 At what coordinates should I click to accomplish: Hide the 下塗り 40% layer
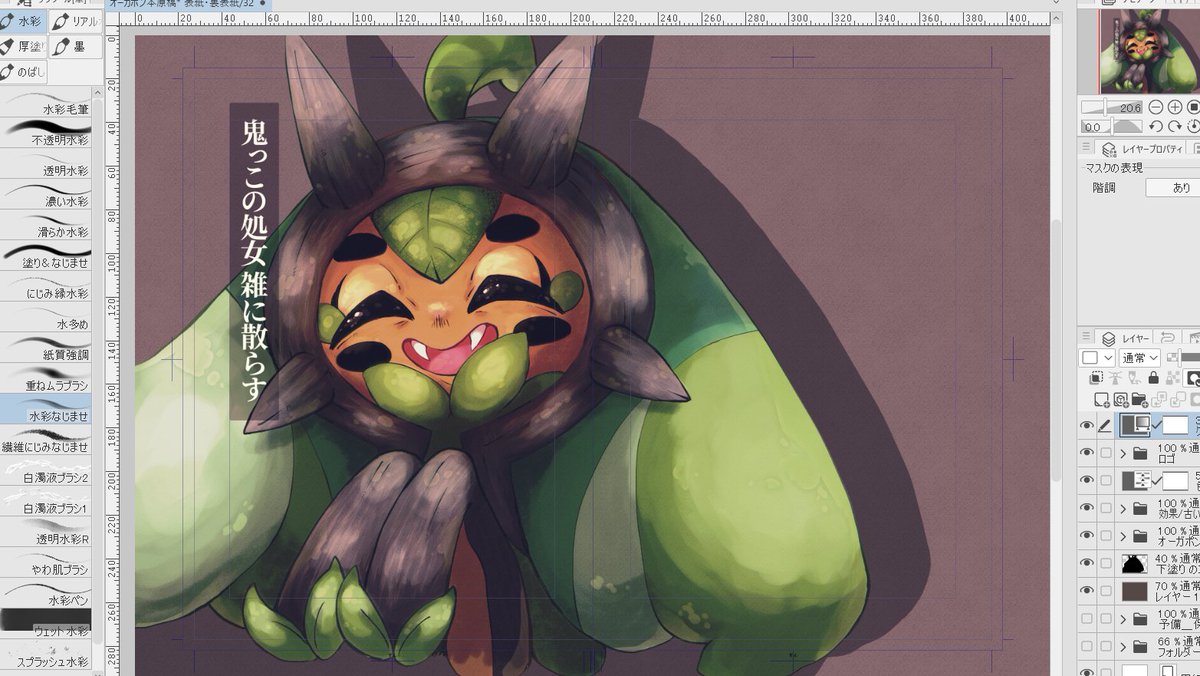coord(1087,564)
